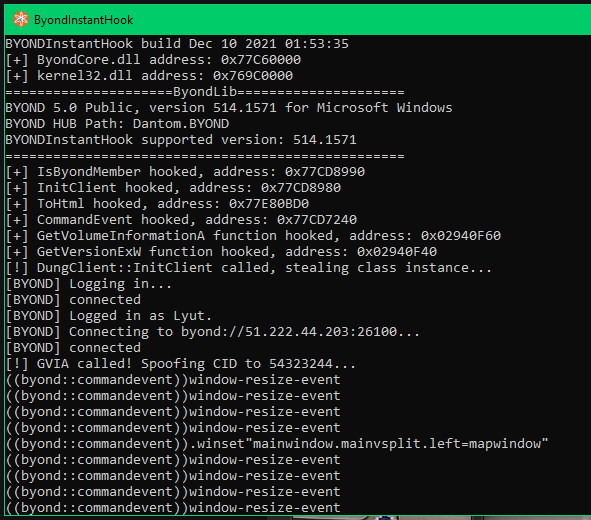Click the ByondCore.dll address line

(x=153, y=60)
